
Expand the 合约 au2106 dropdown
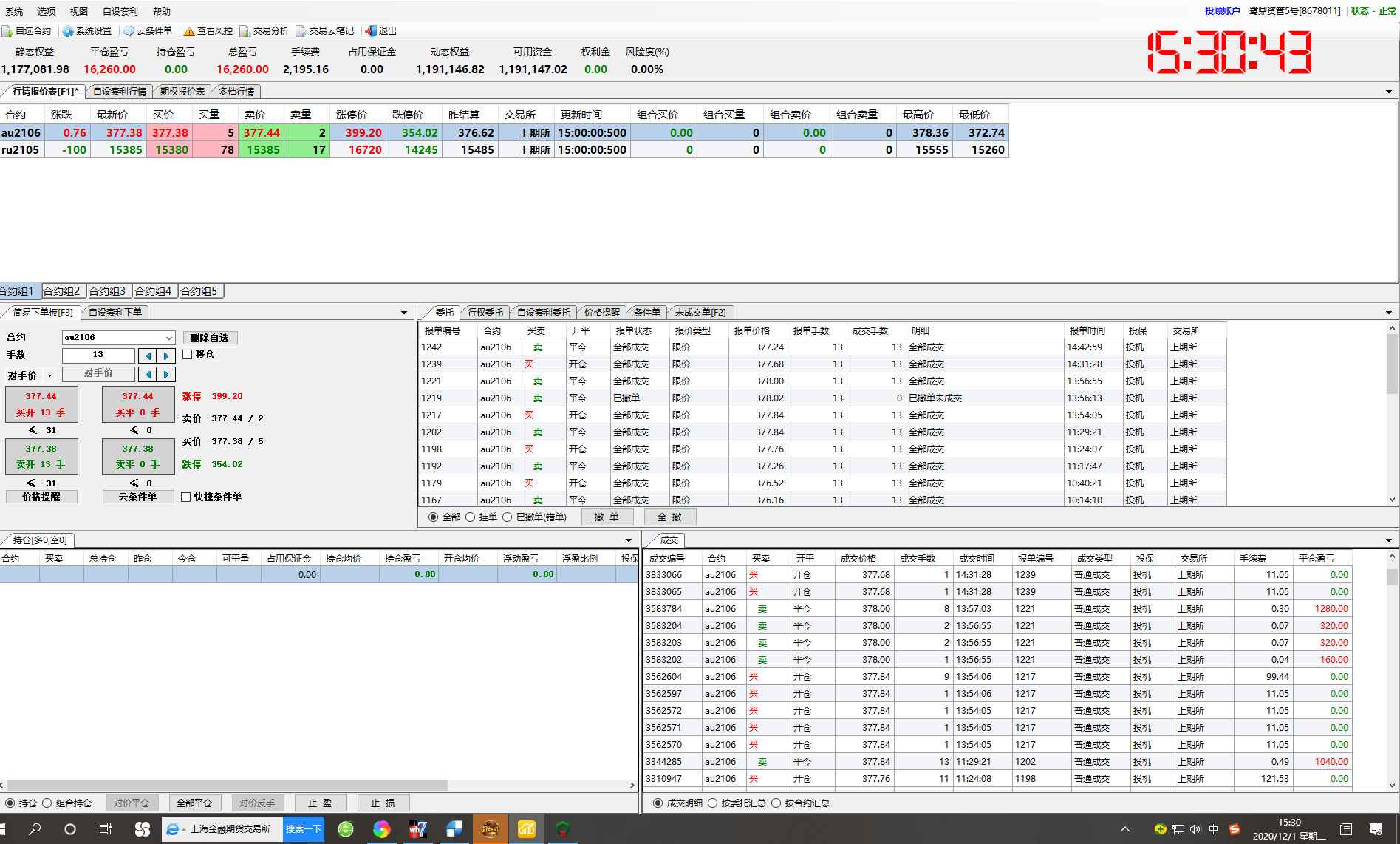pos(168,338)
